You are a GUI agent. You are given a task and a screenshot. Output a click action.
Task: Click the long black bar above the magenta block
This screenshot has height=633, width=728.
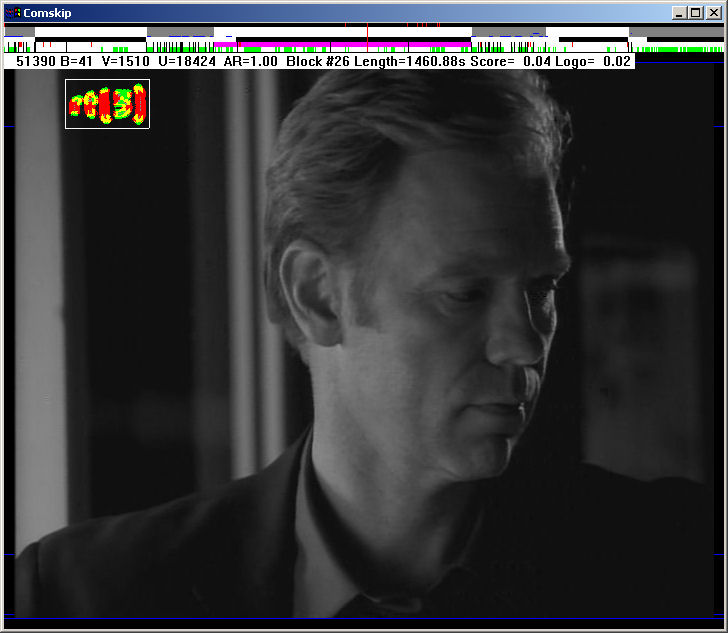pyautogui.click(x=353, y=39)
